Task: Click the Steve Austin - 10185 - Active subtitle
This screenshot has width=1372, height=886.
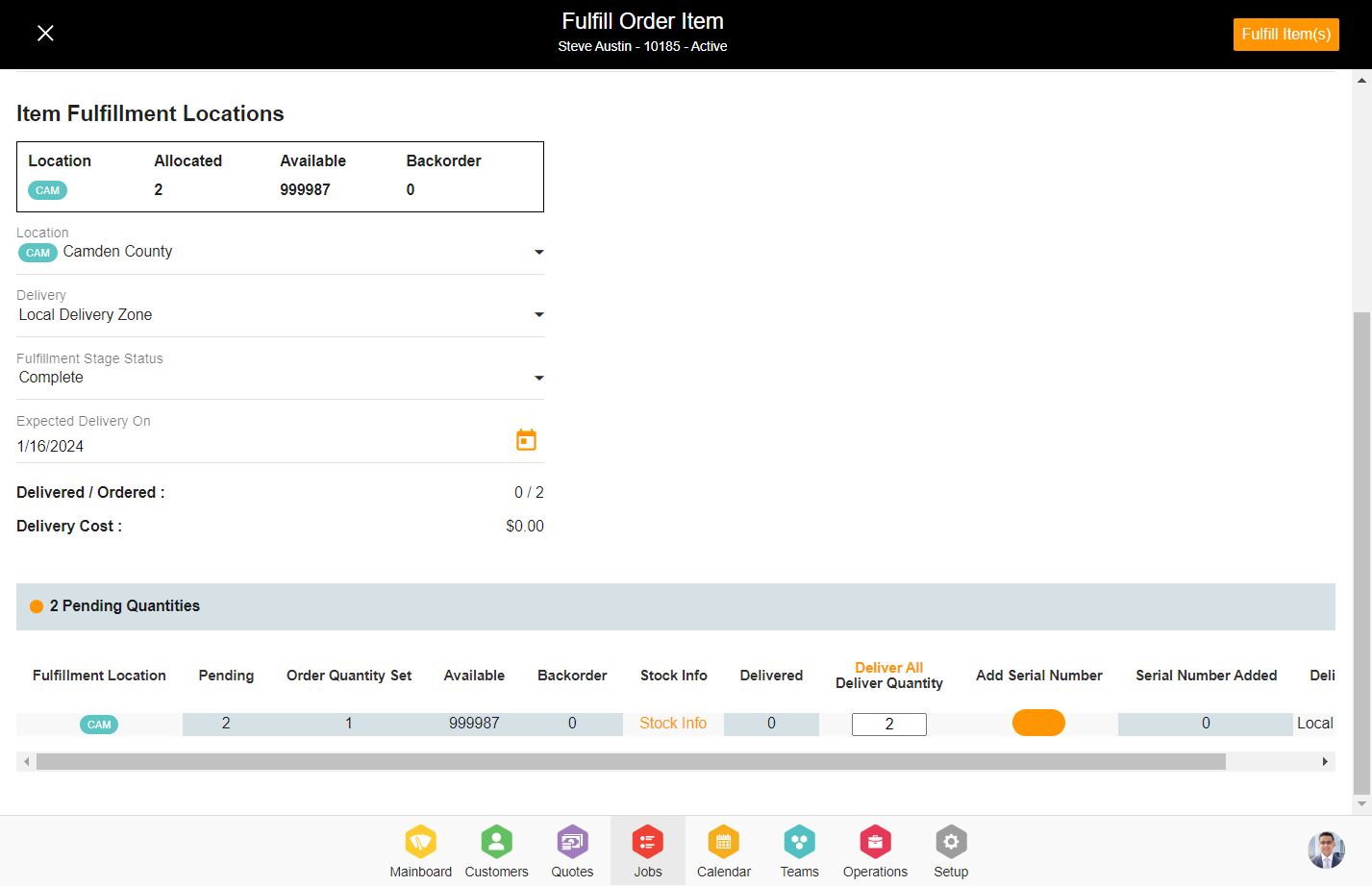Action: pyautogui.click(x=642, y=46)
